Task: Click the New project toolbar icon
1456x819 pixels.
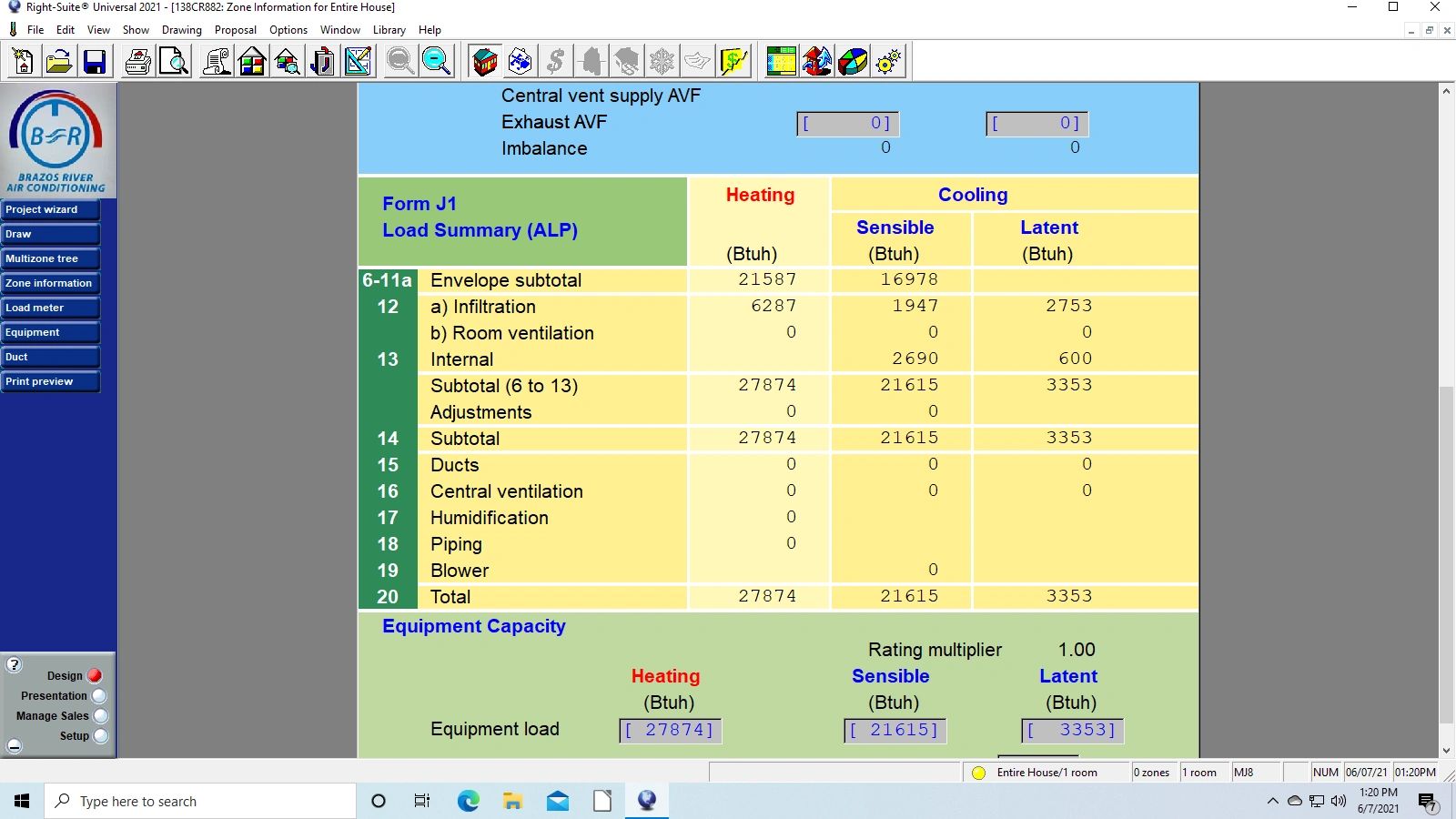Action: click(24, 62)
